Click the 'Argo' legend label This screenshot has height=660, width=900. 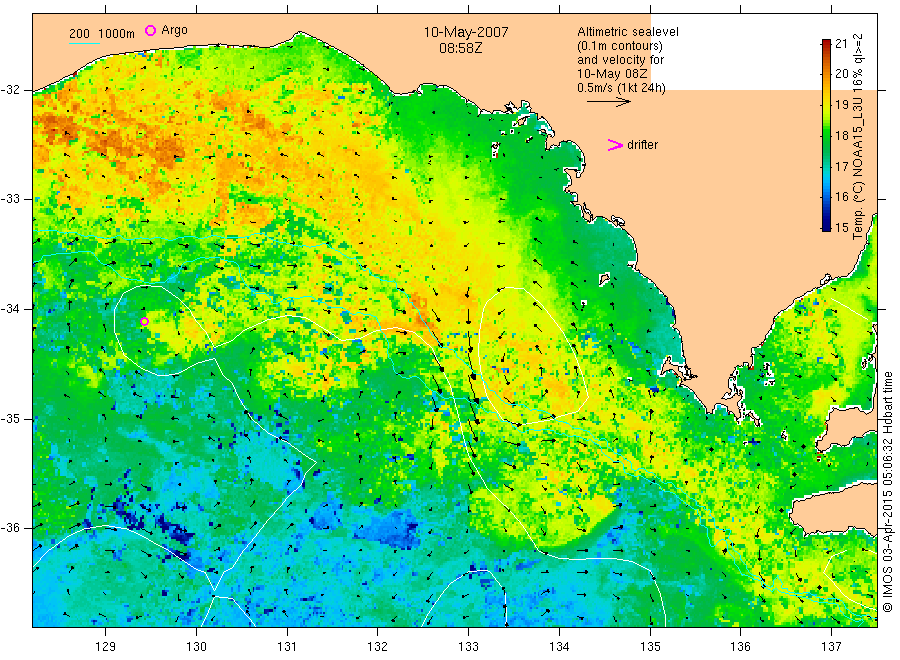click(174, 30)
